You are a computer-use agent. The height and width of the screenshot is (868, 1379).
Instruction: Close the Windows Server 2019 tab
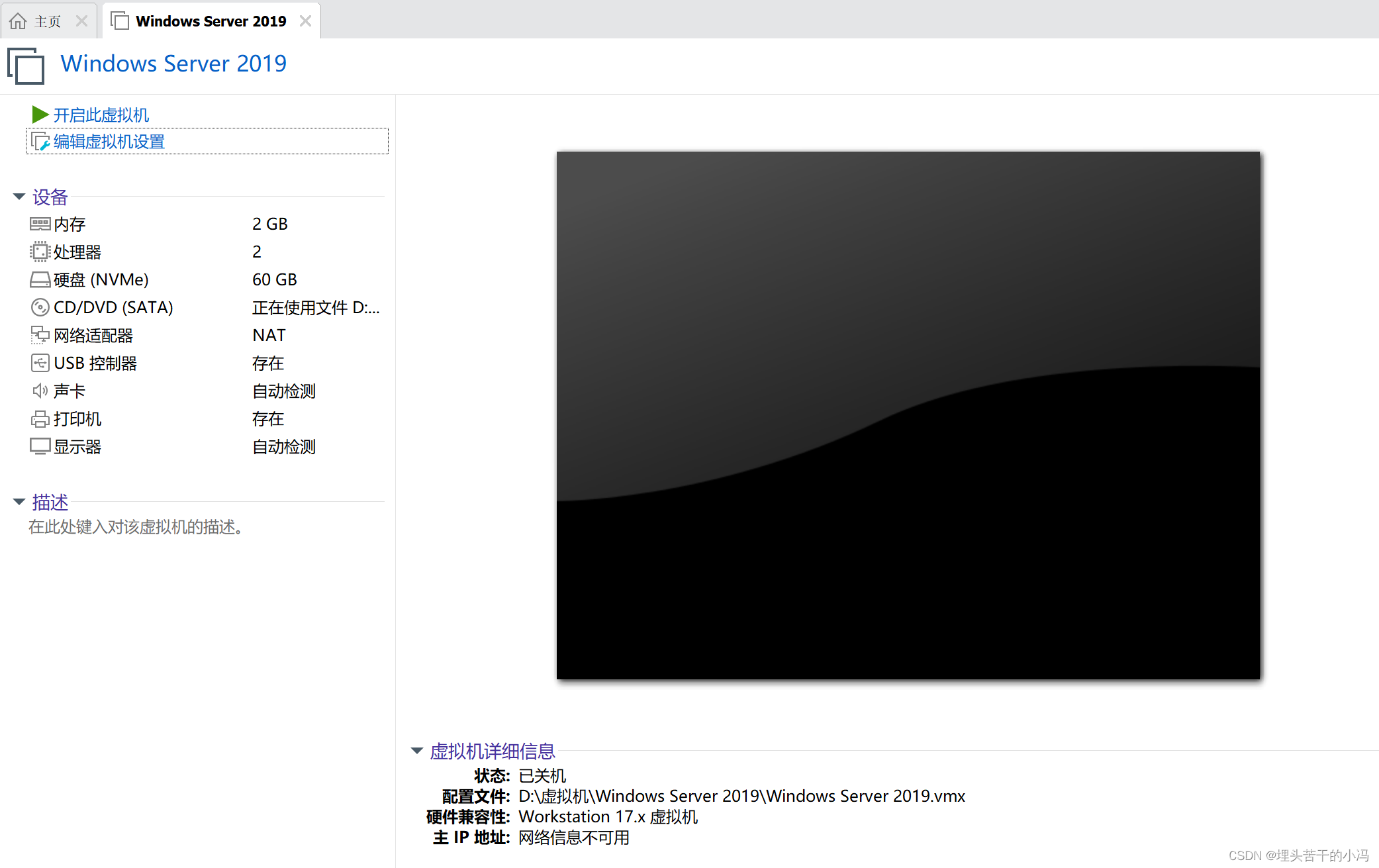(305, 21)
